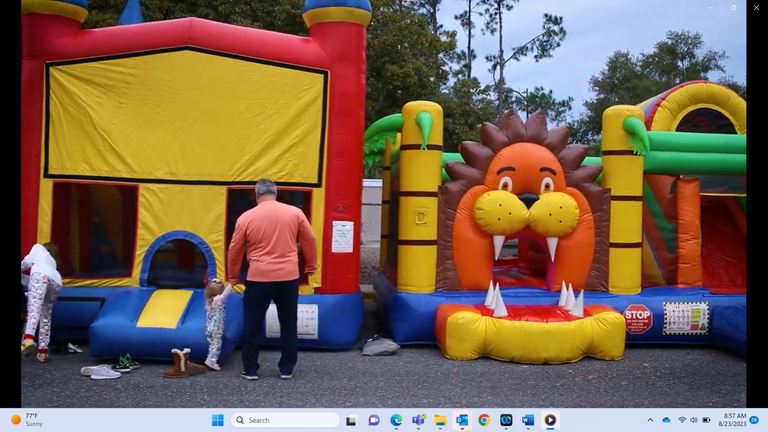Open Microsoft Teams from the taskbar
The height and width of the screenshot is (432, 768).
pyautogui.click(x=418, y=420)
